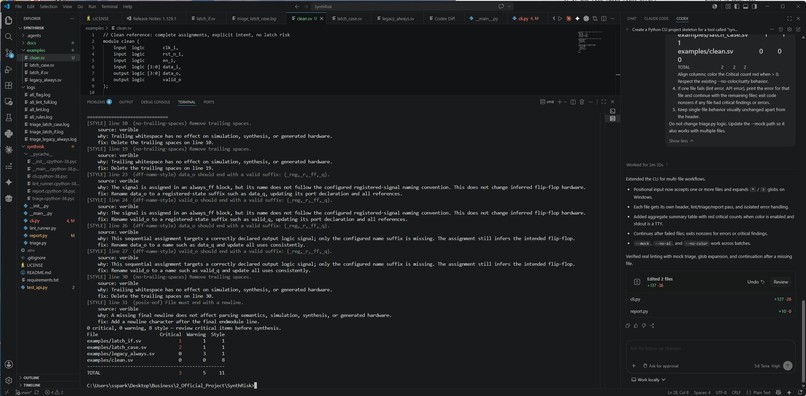Screen dimensions: 806x396
Task: Open Run and Debug view
Action: tap(8, 69)
